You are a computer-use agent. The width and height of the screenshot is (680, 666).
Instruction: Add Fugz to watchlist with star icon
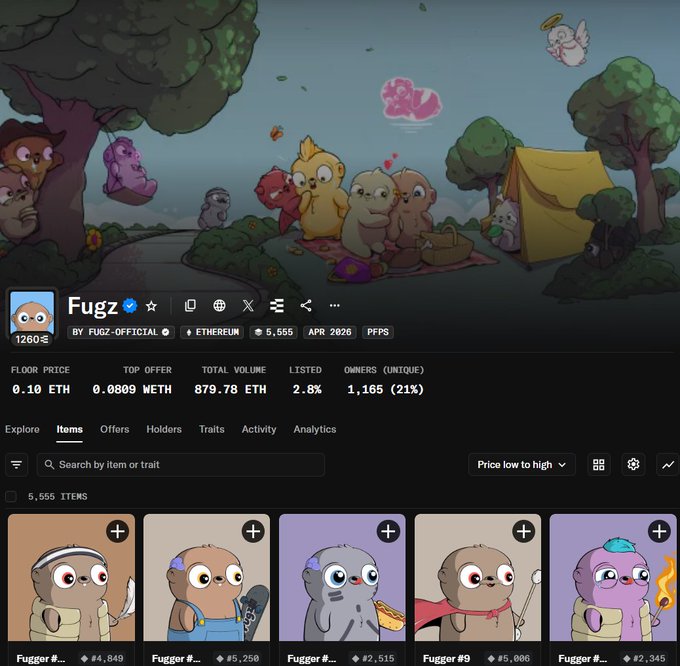coord(151,306)
